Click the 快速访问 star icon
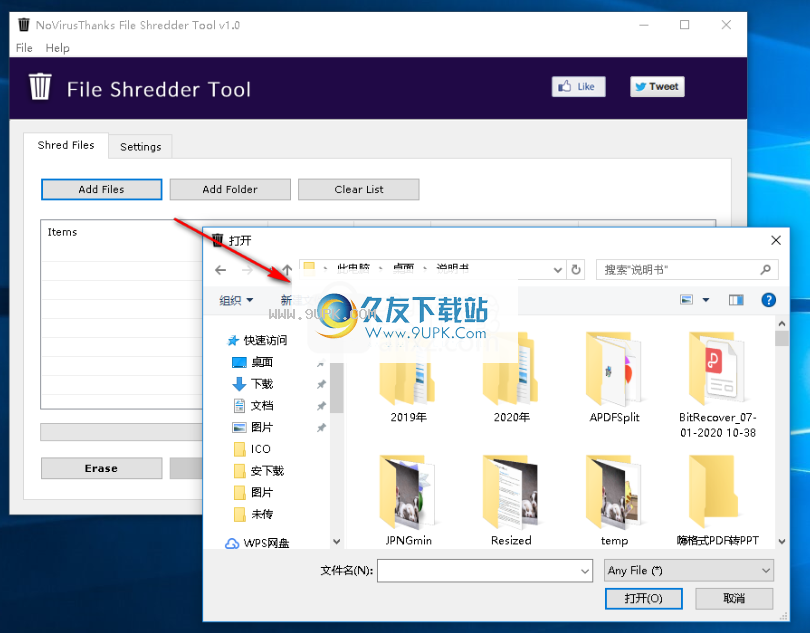The width and height of the screenshot is (810, 633). tap(233, 341)
